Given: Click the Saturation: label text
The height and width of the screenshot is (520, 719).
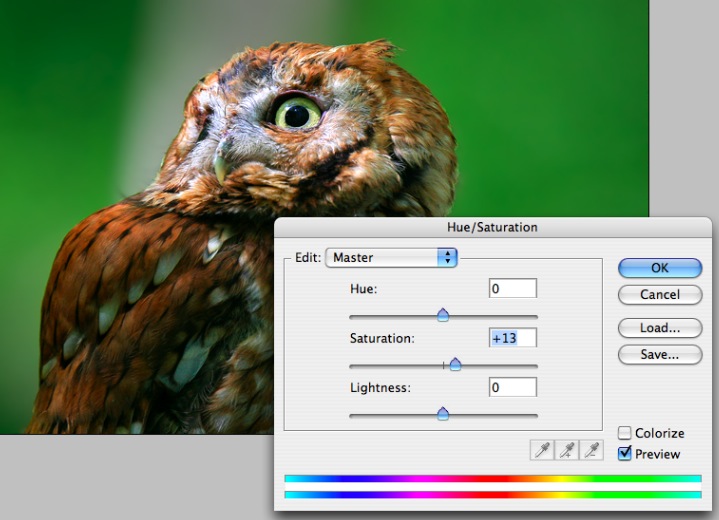Looking at the screenshot, I should click(382, 338).
